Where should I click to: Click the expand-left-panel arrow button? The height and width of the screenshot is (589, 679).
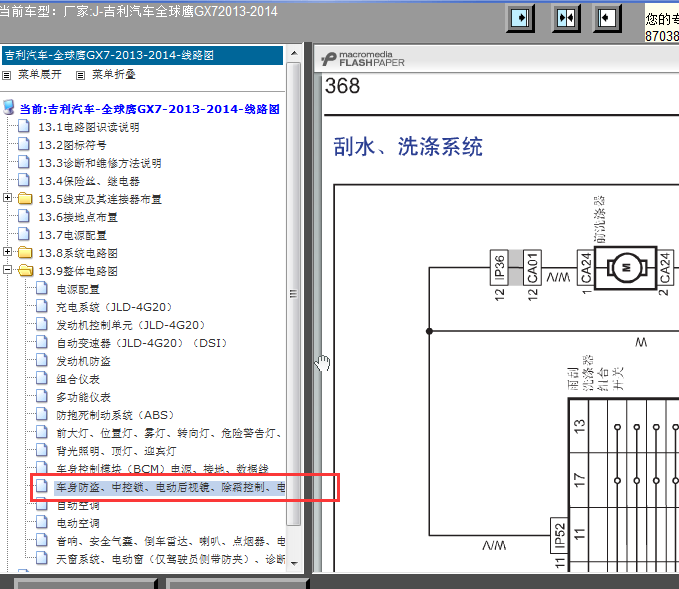520,18
